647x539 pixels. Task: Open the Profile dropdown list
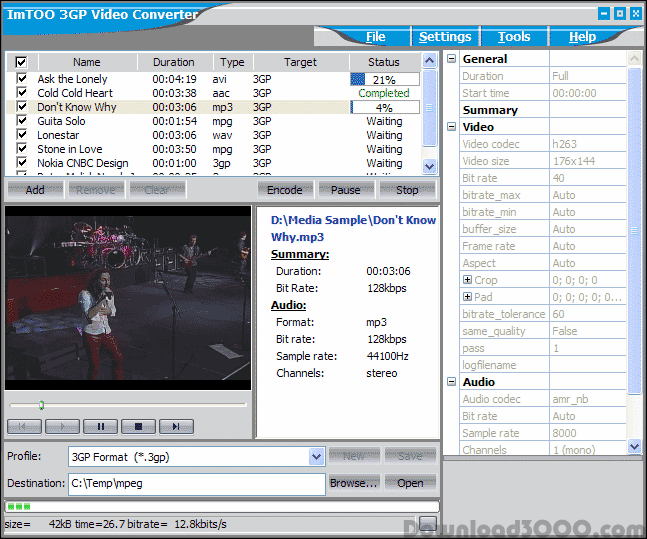tap(316, 457)
